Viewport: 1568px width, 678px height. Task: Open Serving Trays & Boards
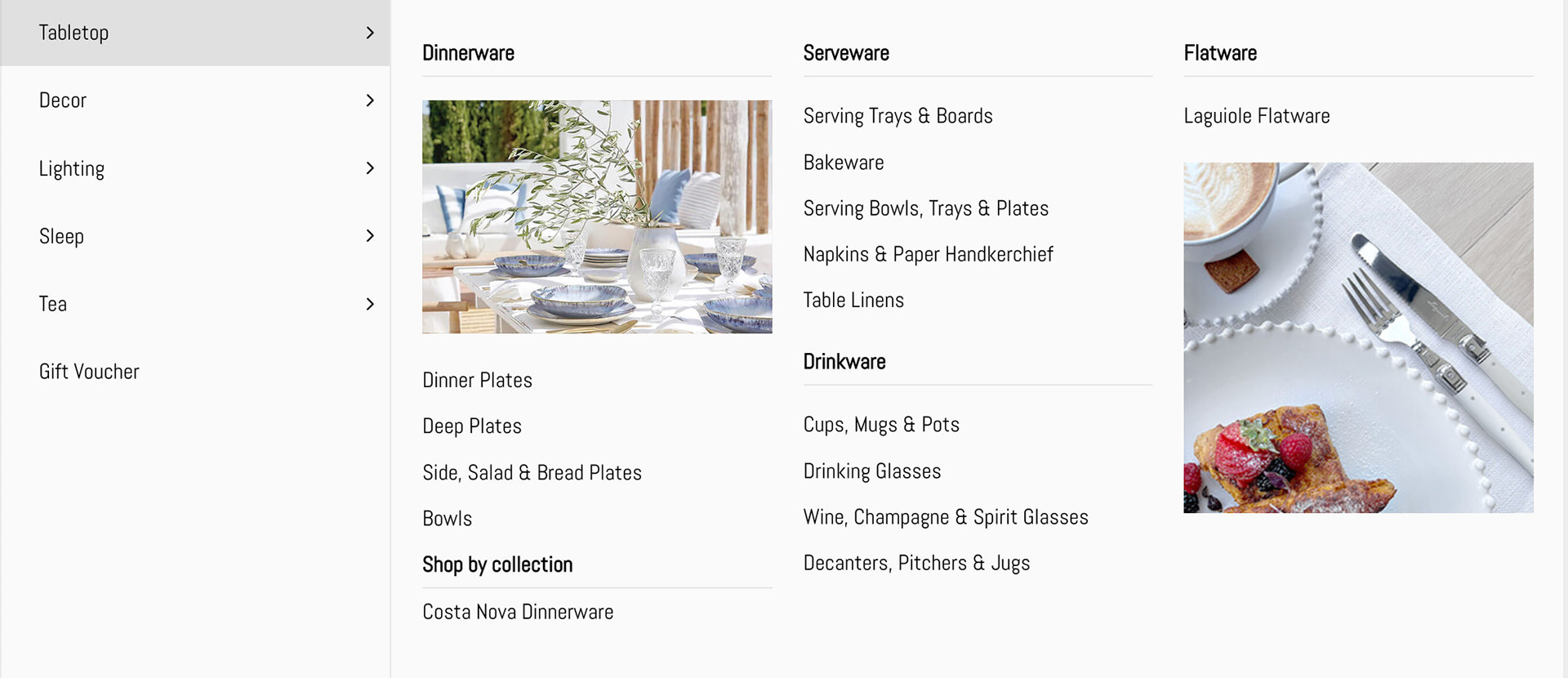coord(898,116)
